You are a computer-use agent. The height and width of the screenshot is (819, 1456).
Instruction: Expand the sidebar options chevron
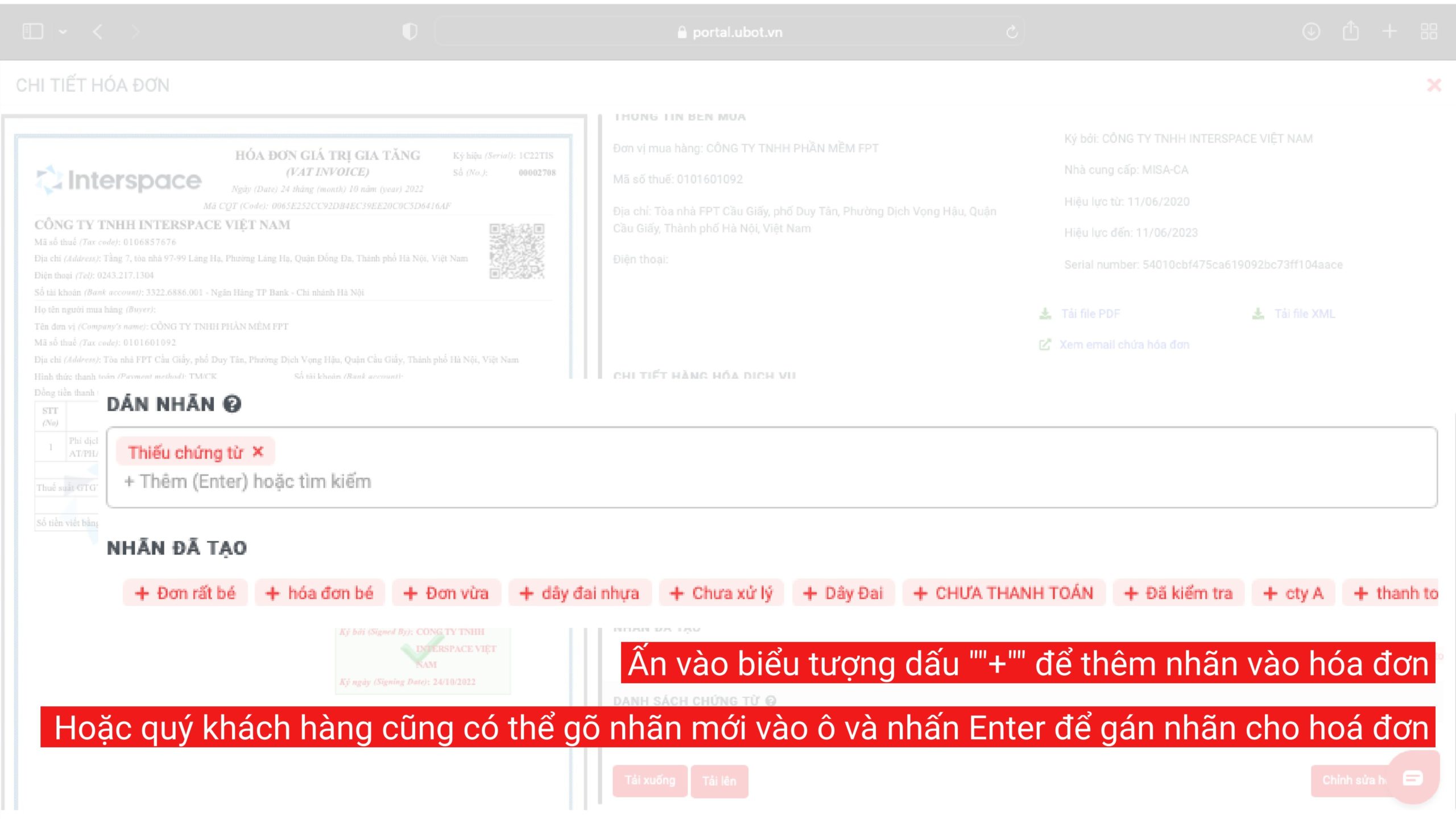coord(63,32)
